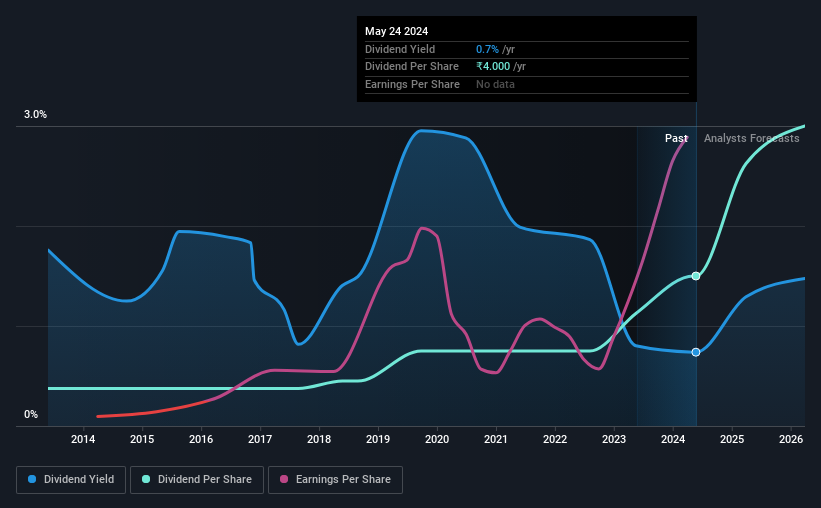Click the 2026 axis label
The height and width of the screenshot is (508, 821).
click(x=791, y=439)
